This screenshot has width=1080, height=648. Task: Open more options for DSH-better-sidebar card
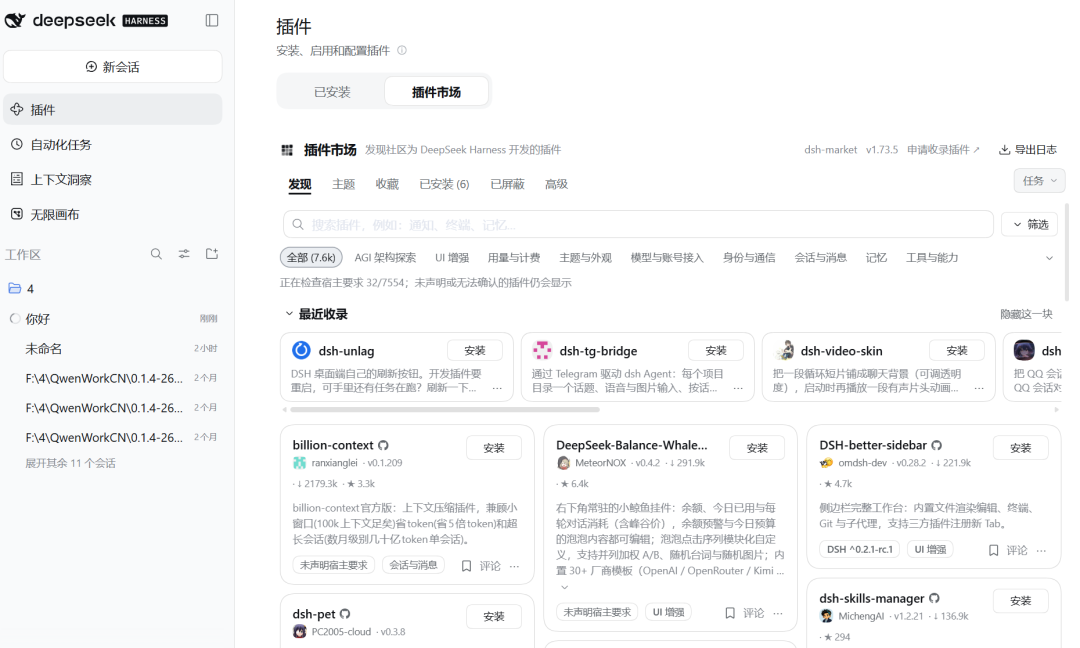1041,550
